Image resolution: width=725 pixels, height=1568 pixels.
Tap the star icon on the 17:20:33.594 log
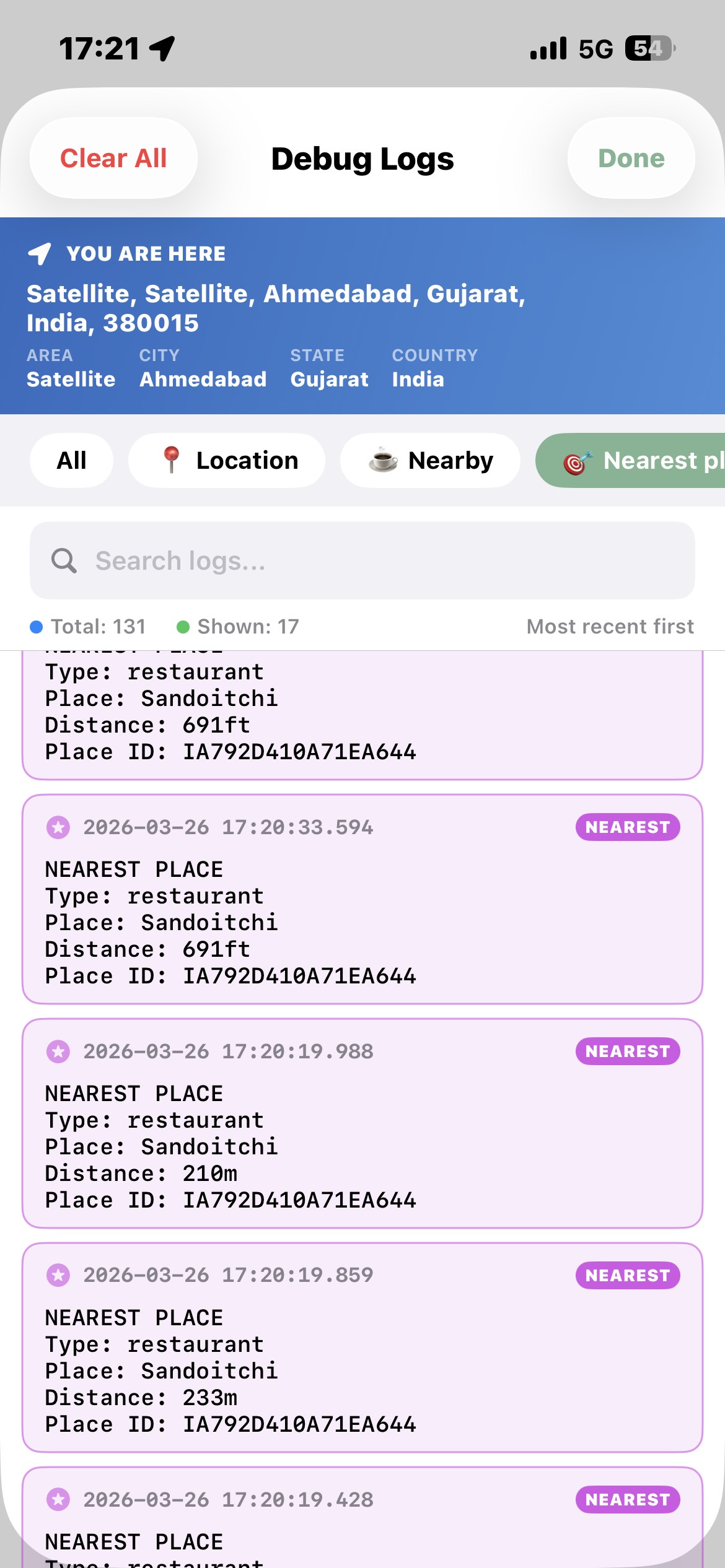click(58, 827)
